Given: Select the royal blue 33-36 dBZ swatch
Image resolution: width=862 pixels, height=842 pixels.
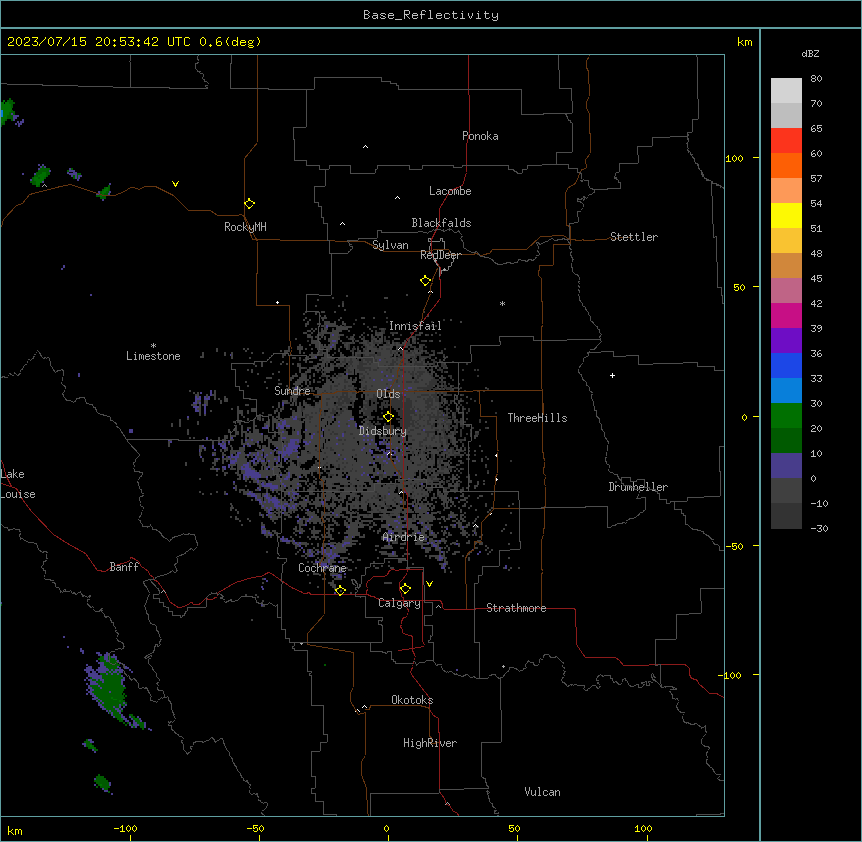Looking at the screenshot, I should point(786,365).
